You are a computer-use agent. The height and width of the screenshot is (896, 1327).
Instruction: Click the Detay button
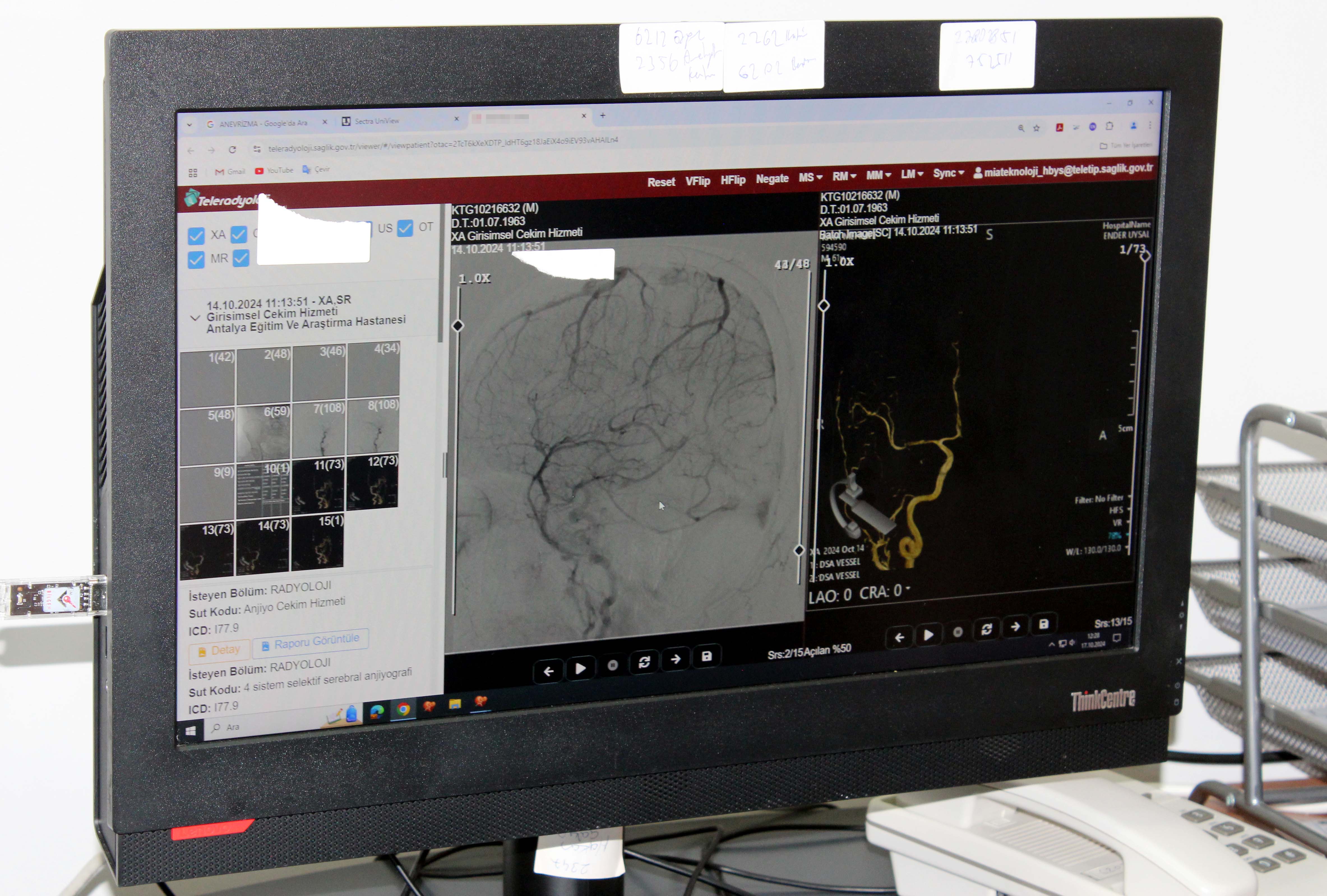point(219,651)
